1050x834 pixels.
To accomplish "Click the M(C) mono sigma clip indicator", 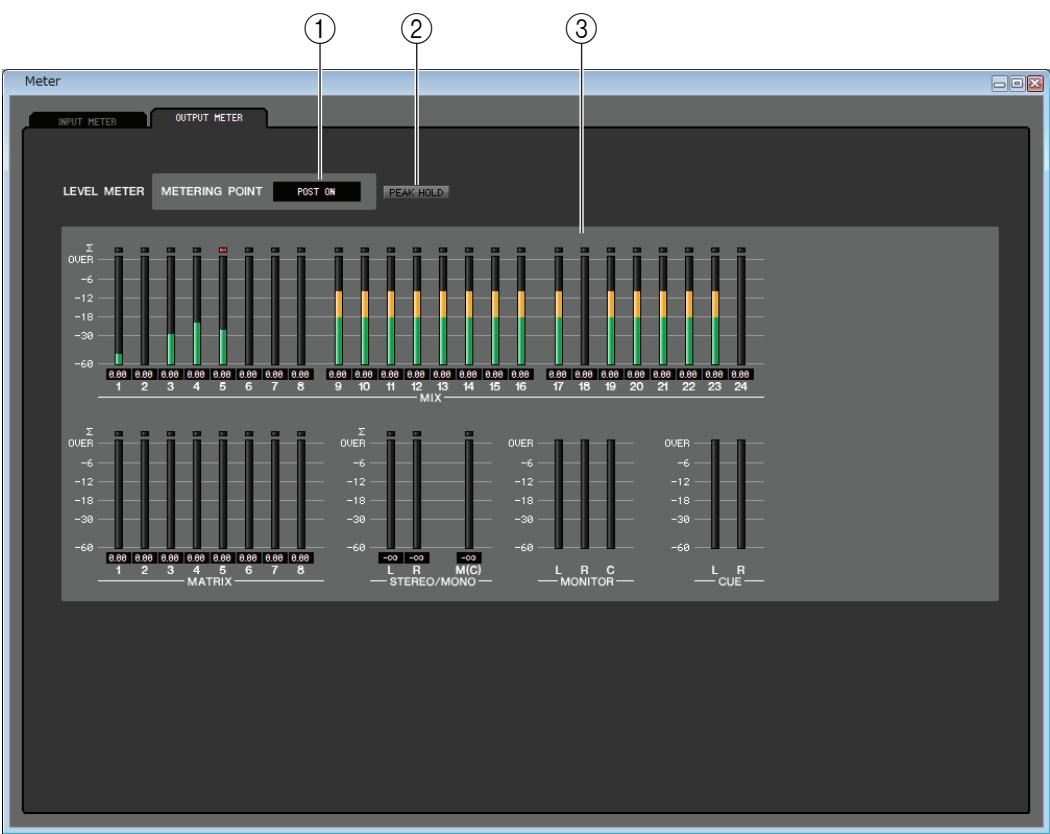I will 469,433.
